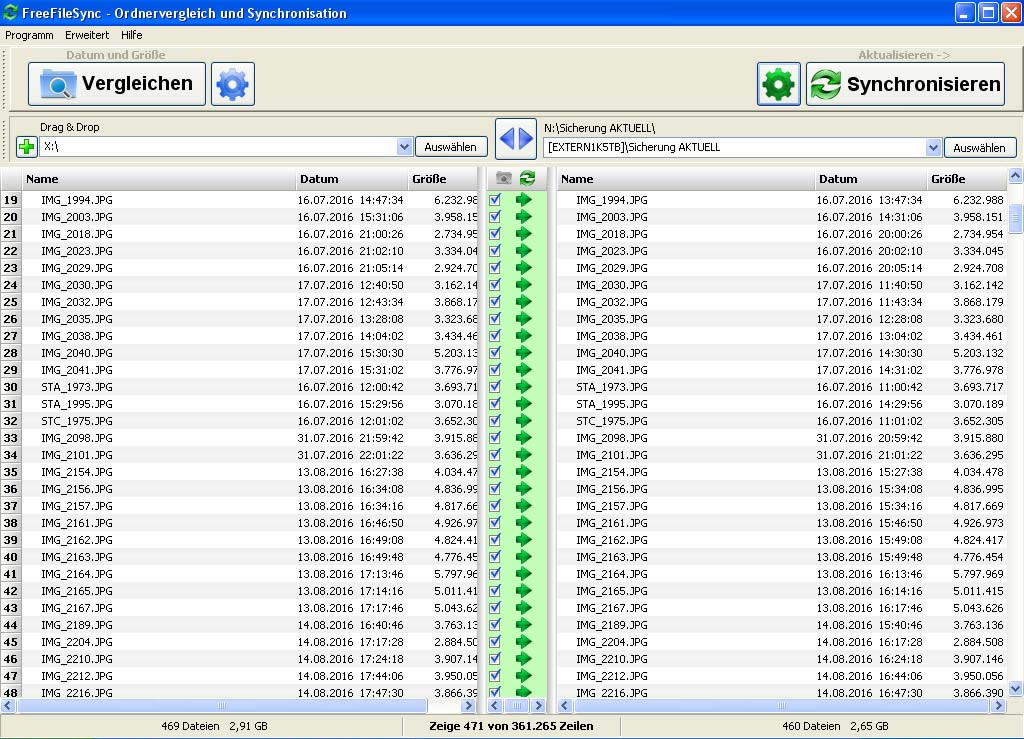Screen dimensions: 1024x739
Task: Open the Programm menu
Action: tap(29, 35)
